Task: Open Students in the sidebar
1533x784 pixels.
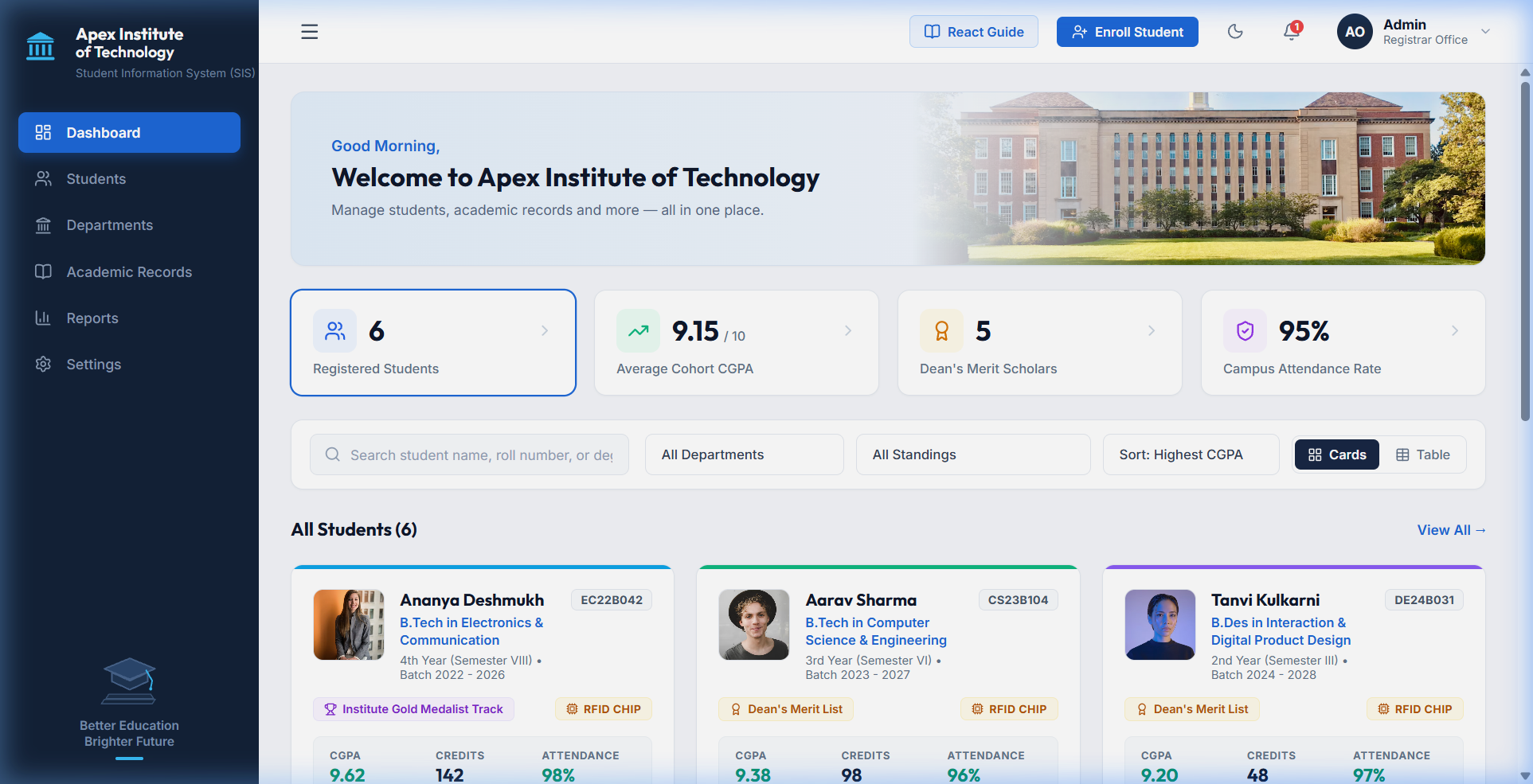Action: coord(129,179)
